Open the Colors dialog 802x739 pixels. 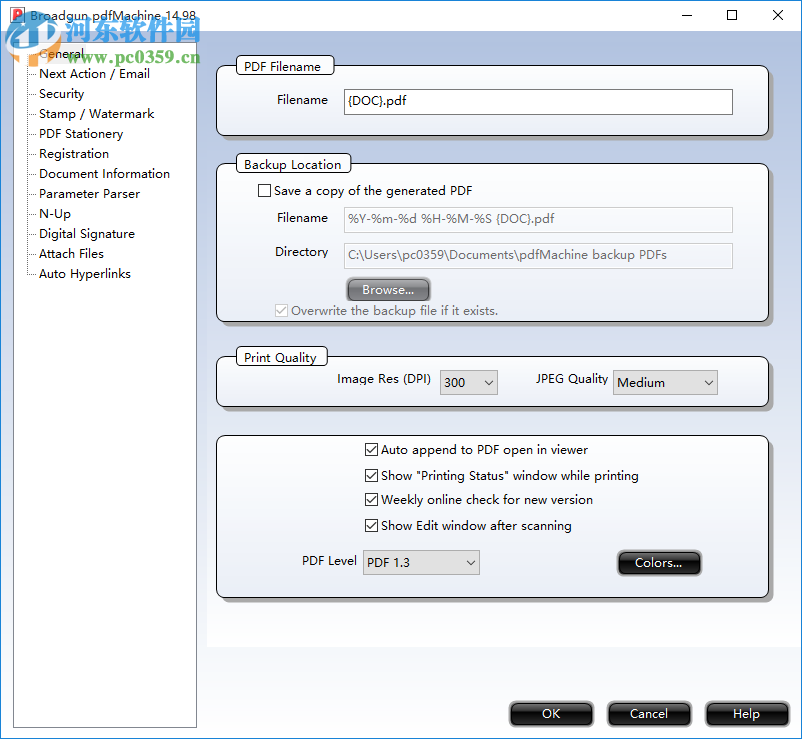(x=659, y=563)
